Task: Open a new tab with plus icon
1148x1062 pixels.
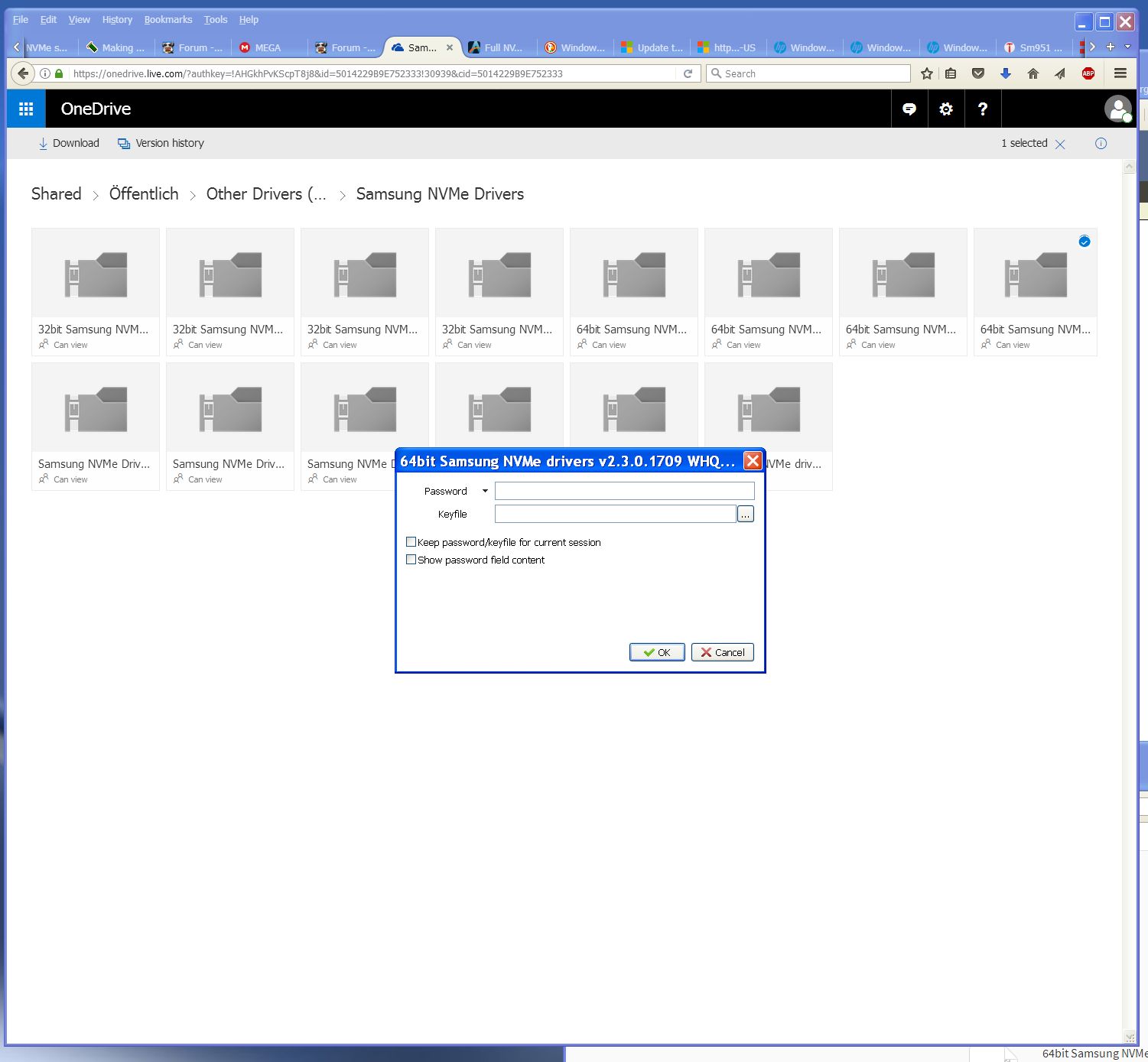Action: [1110, 47]
